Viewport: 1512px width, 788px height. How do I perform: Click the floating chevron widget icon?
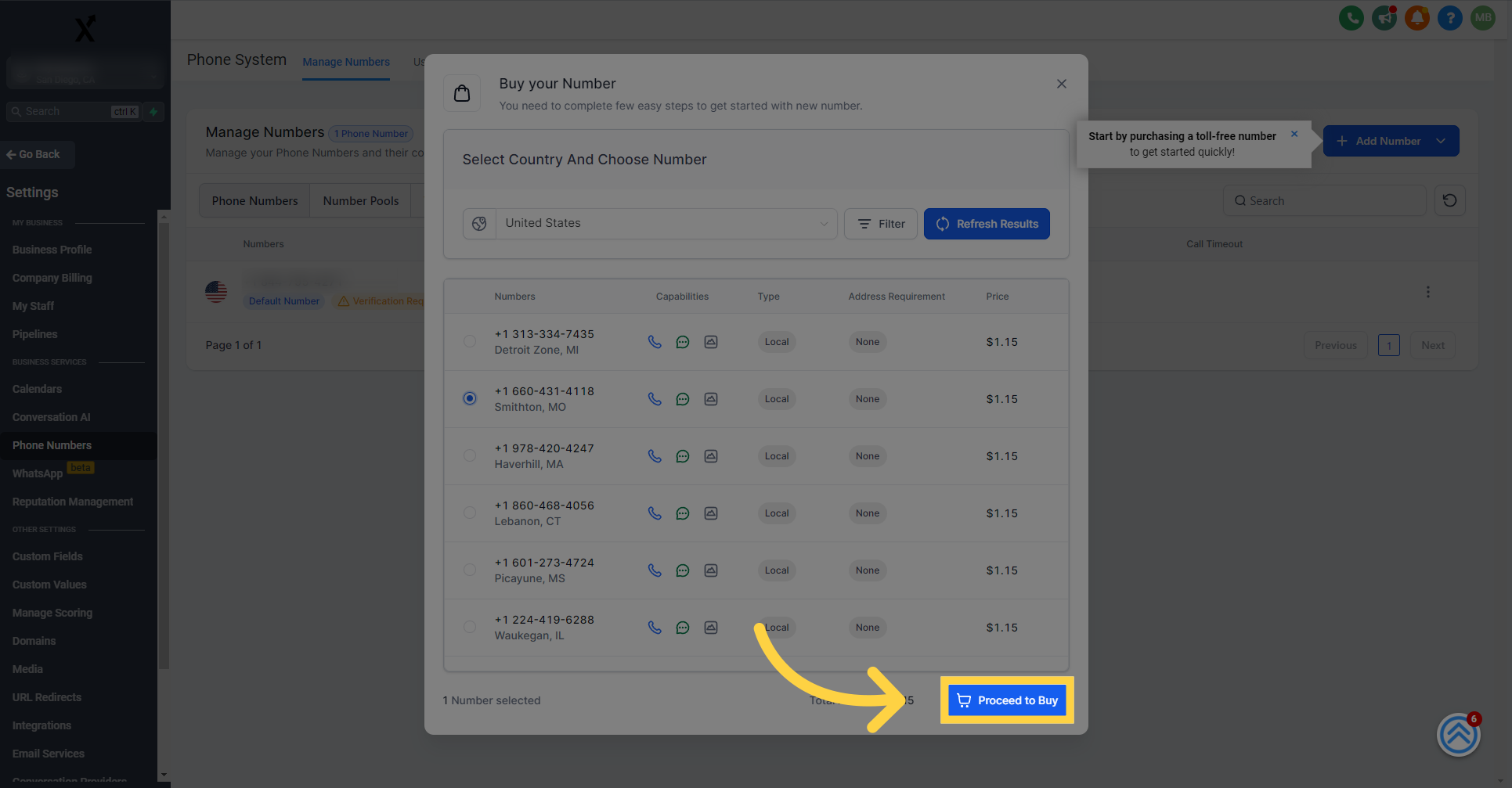click(x=1458, y=735)
